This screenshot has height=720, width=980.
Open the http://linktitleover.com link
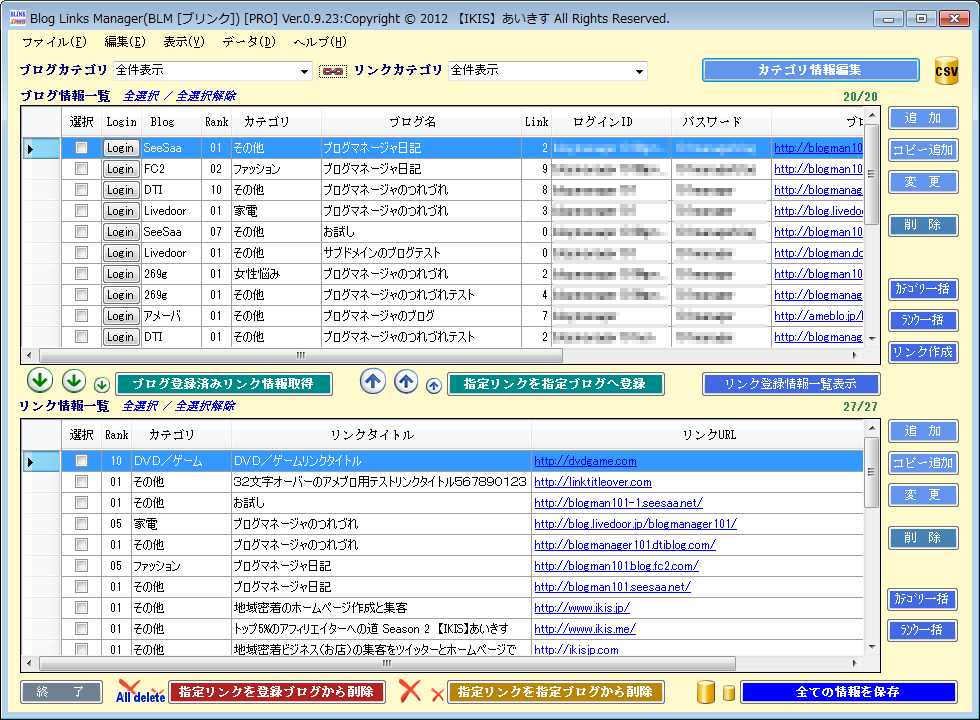593,482
